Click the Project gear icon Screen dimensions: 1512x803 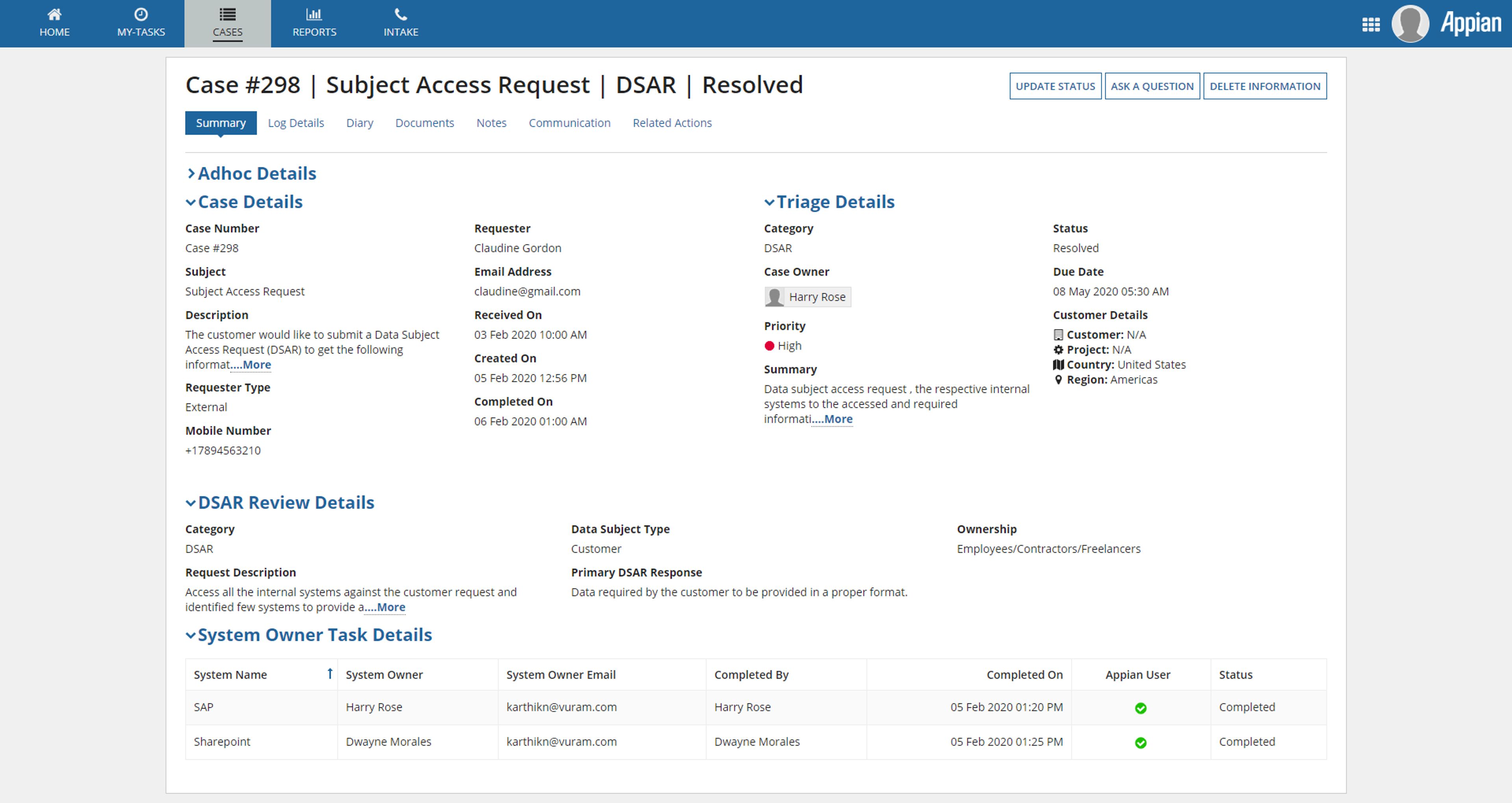[1058, 350]
